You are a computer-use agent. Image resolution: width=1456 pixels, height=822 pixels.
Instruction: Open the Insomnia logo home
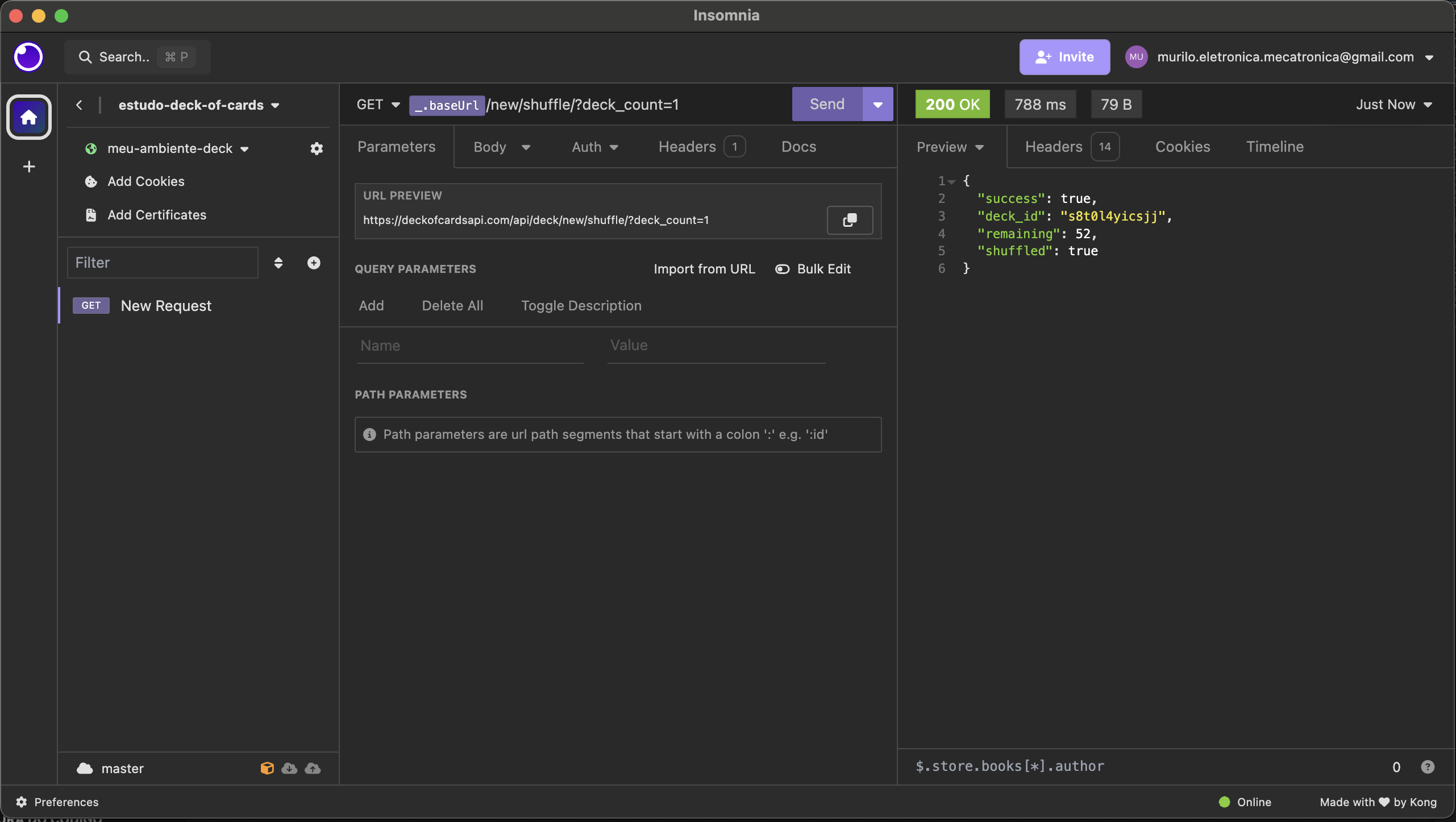(x=28, y=57)
